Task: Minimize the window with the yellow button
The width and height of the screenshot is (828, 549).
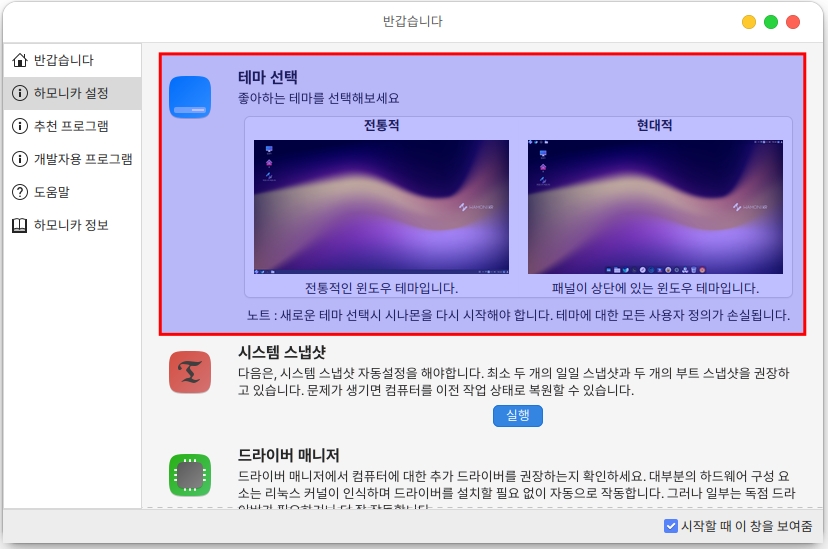Action: pos(749,21)
